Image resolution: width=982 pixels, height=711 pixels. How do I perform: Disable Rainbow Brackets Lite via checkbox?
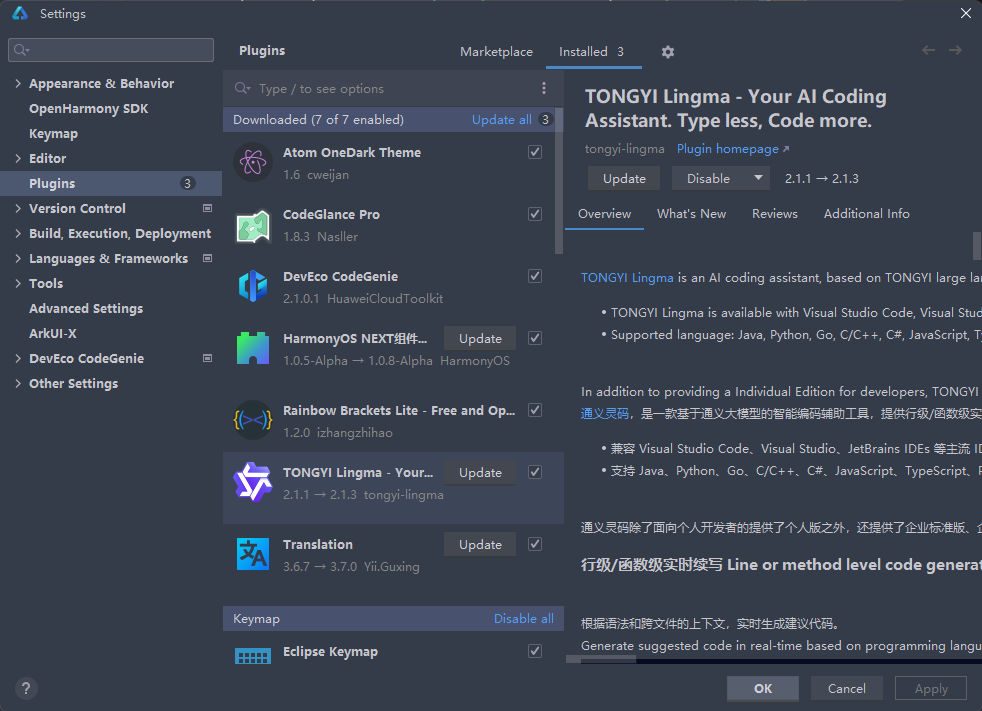coord(535,410)
